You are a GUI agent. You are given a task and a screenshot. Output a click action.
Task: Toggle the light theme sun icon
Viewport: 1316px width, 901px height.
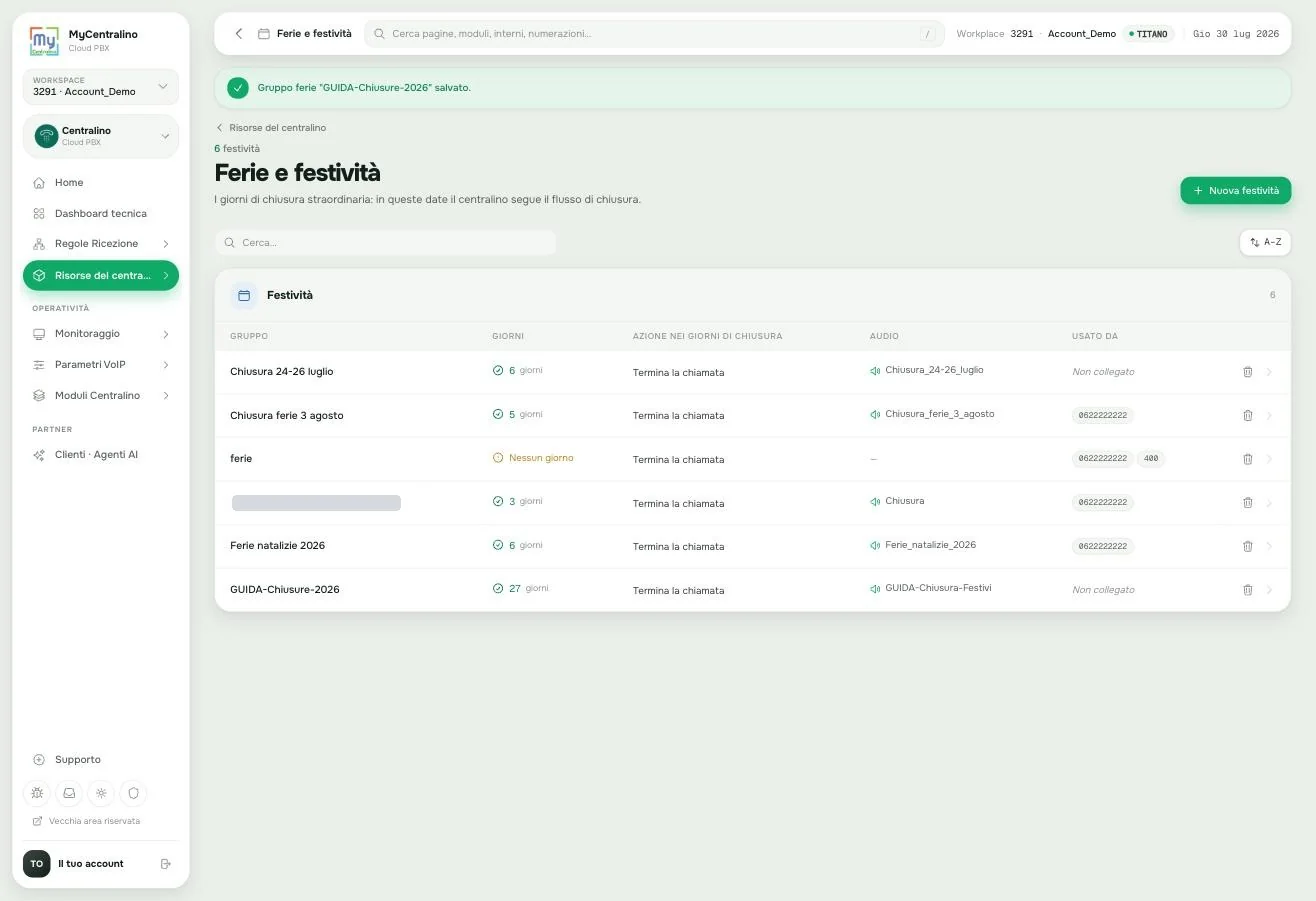click(x=101, y=793)
